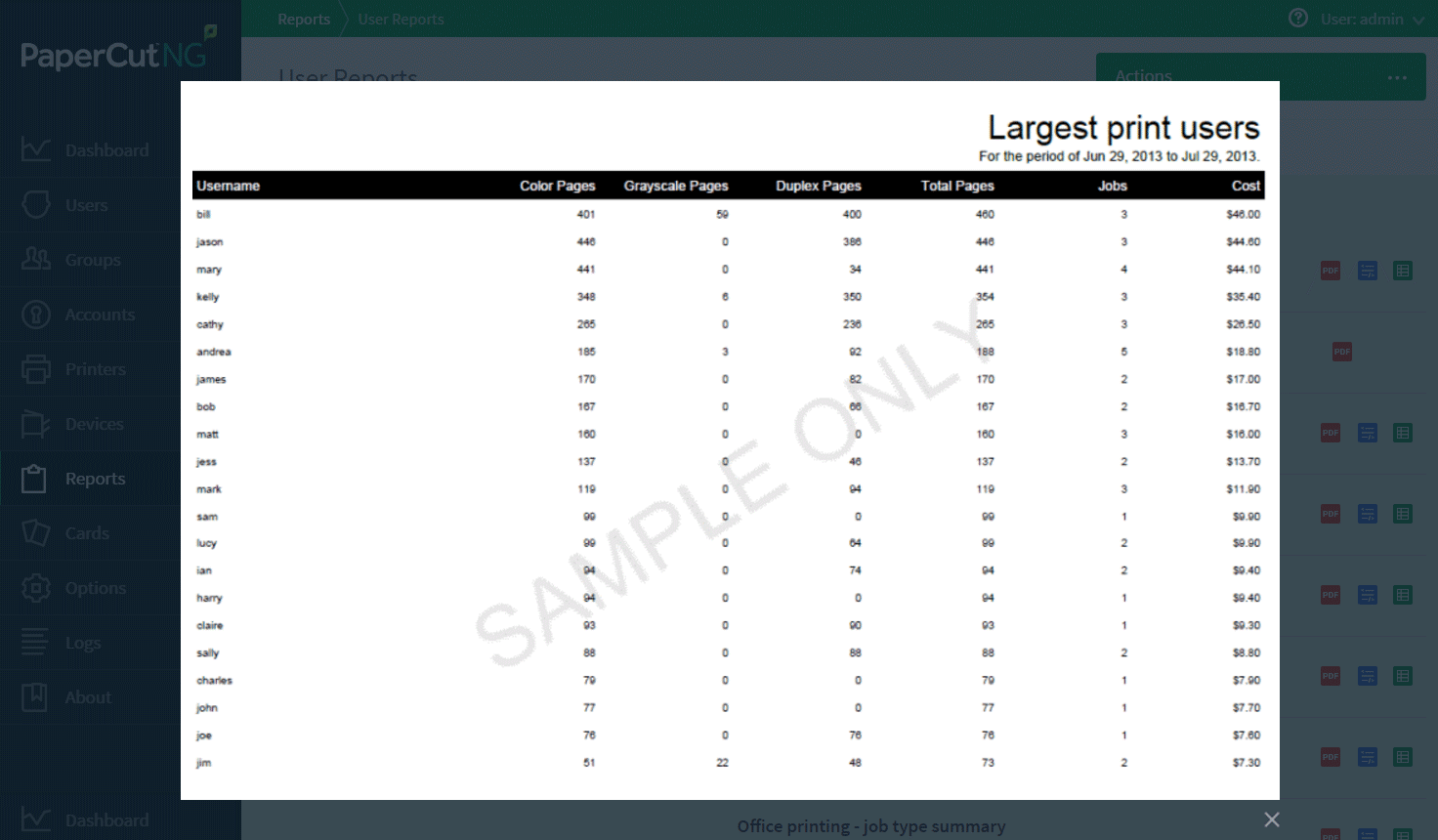
Task: Click the Reports breadcrumb link
Action: pyautogui.click(x=304, y=20)
